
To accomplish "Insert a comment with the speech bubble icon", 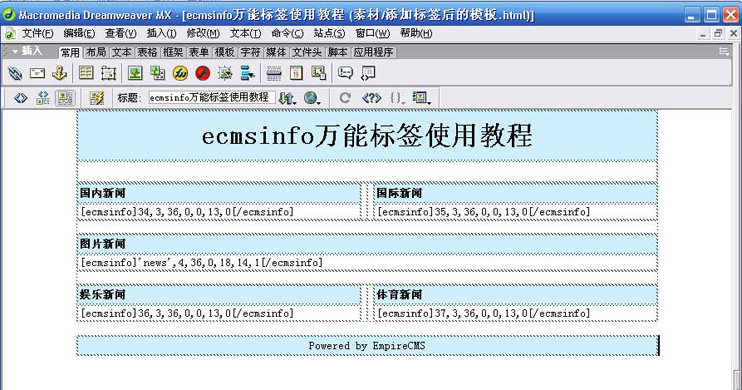I will pos(345,73).
